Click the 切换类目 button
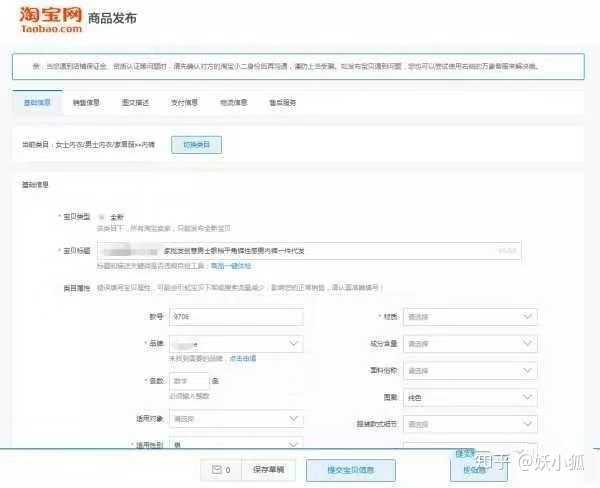The image size is (600, 488). [x=196, y=145]
